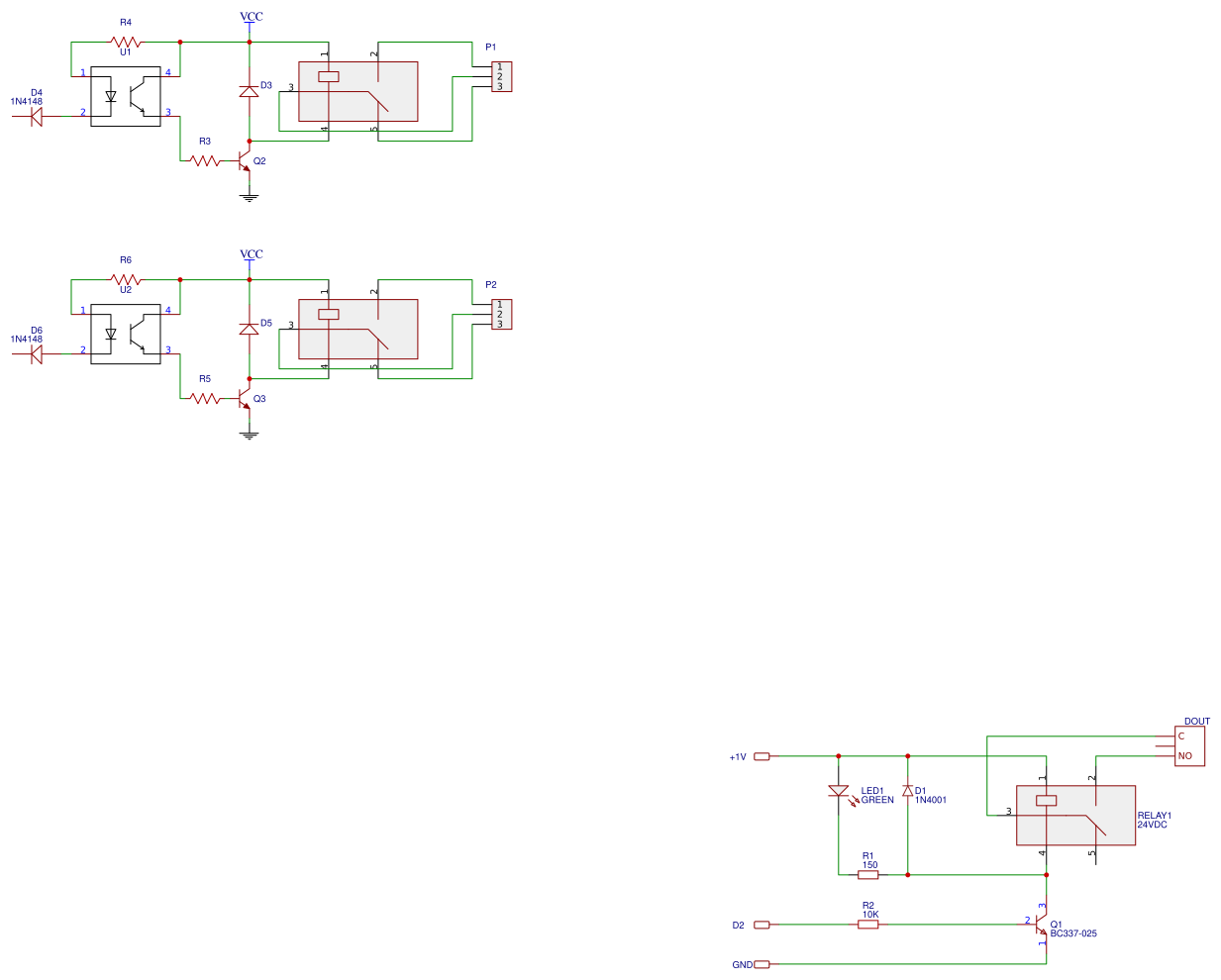Click the 'P1' designator label

coord(491,48)
